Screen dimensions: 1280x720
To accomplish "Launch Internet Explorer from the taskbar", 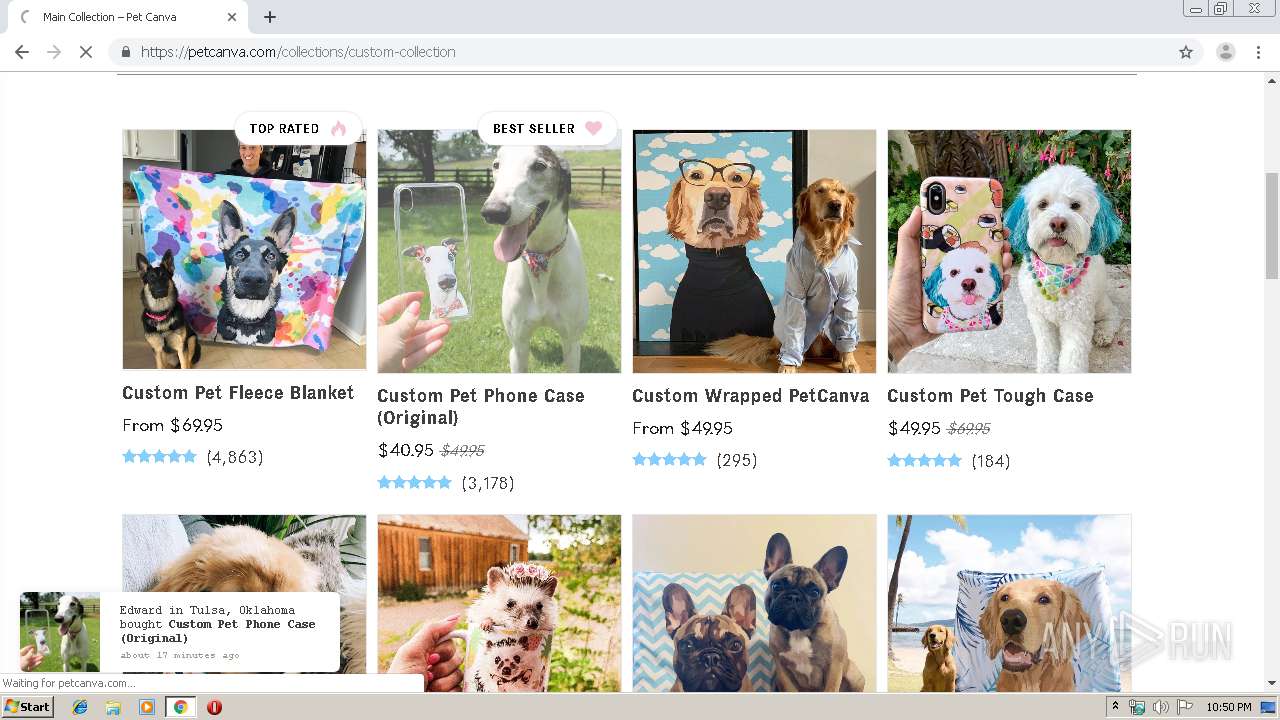I will [80, 707].
